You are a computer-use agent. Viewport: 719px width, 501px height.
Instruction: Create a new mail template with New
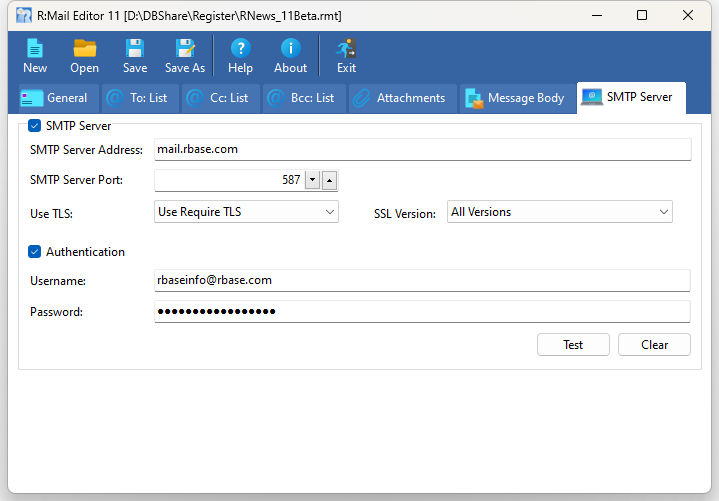point(35,56)
